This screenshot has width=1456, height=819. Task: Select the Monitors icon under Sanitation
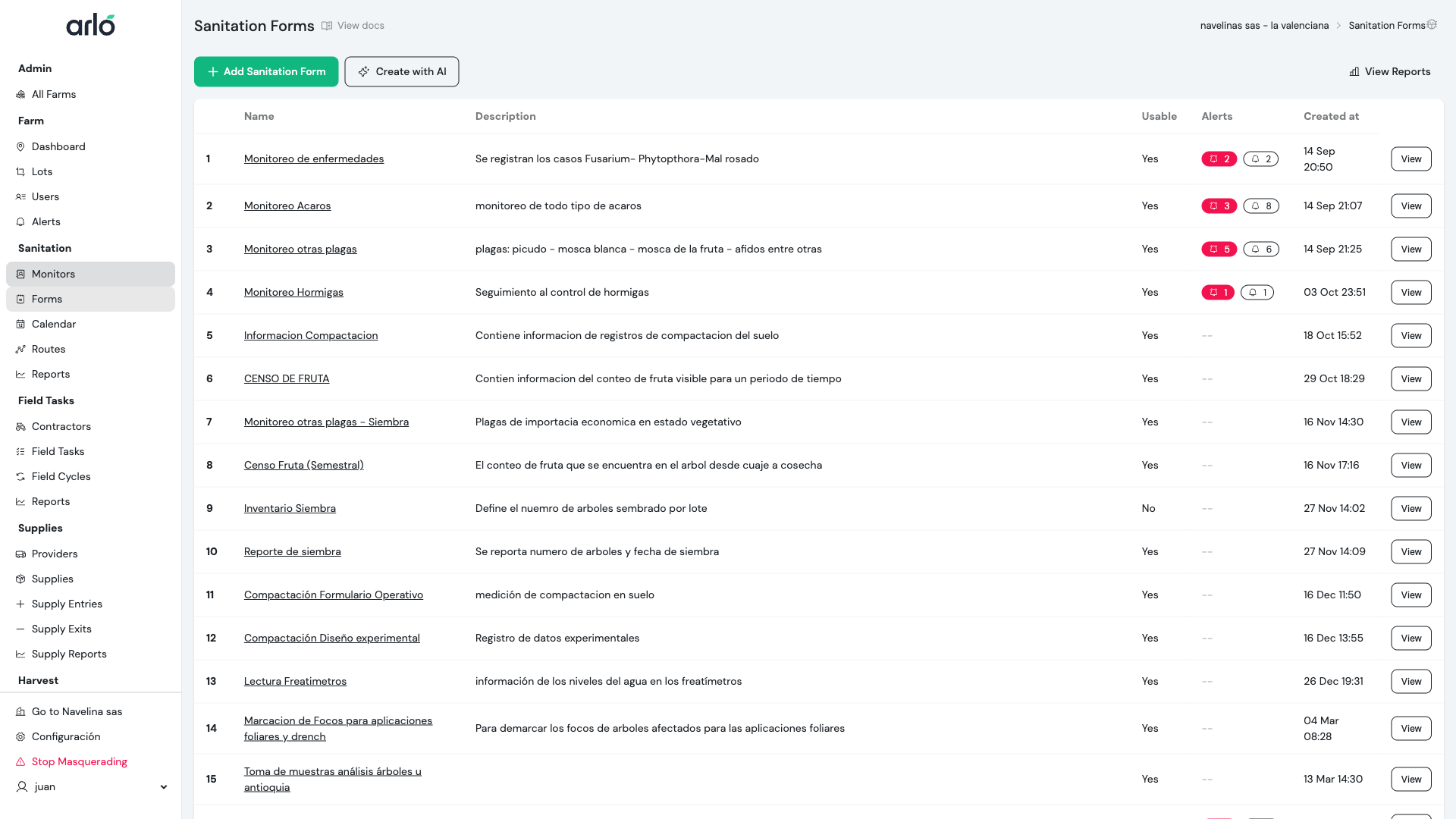click(20, 274)
